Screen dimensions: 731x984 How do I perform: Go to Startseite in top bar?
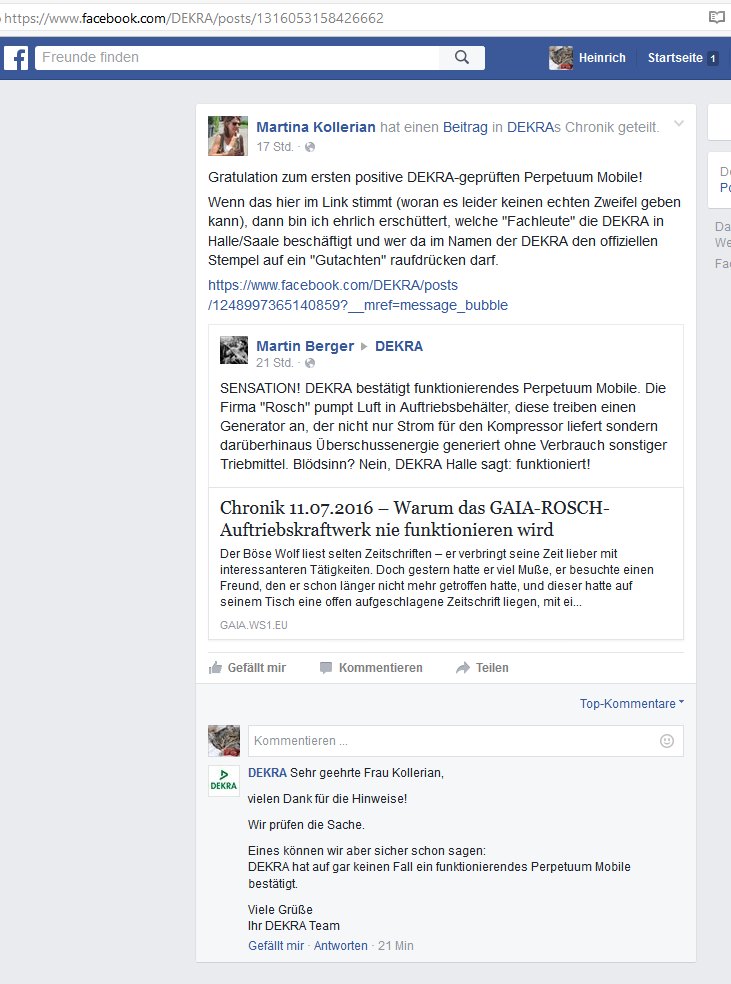point(675,58)
